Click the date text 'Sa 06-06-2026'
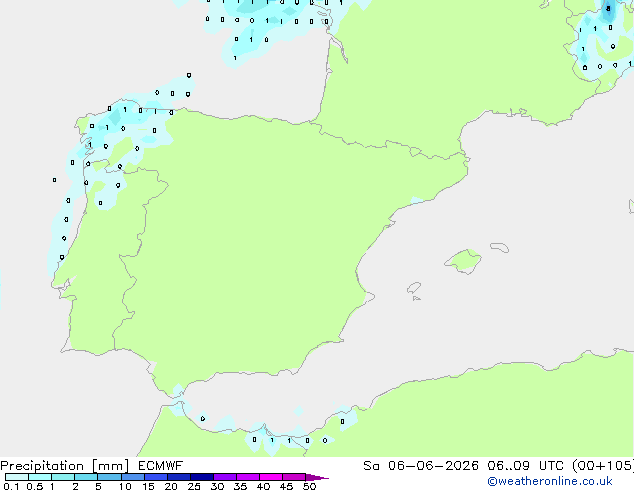The height and width of the screenshot is (490, 634). pyautogui.click(x=421, y=466)
